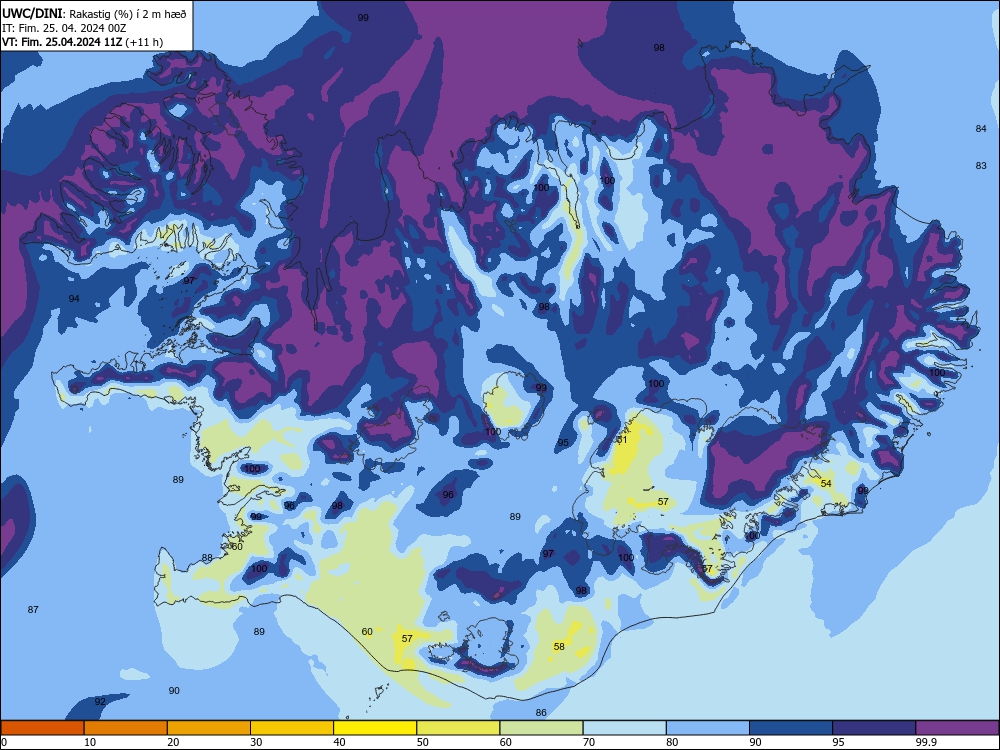This screenshot has width=1000, height=750.
Task: Click the '87' value on the map
Action: (33, 610)
